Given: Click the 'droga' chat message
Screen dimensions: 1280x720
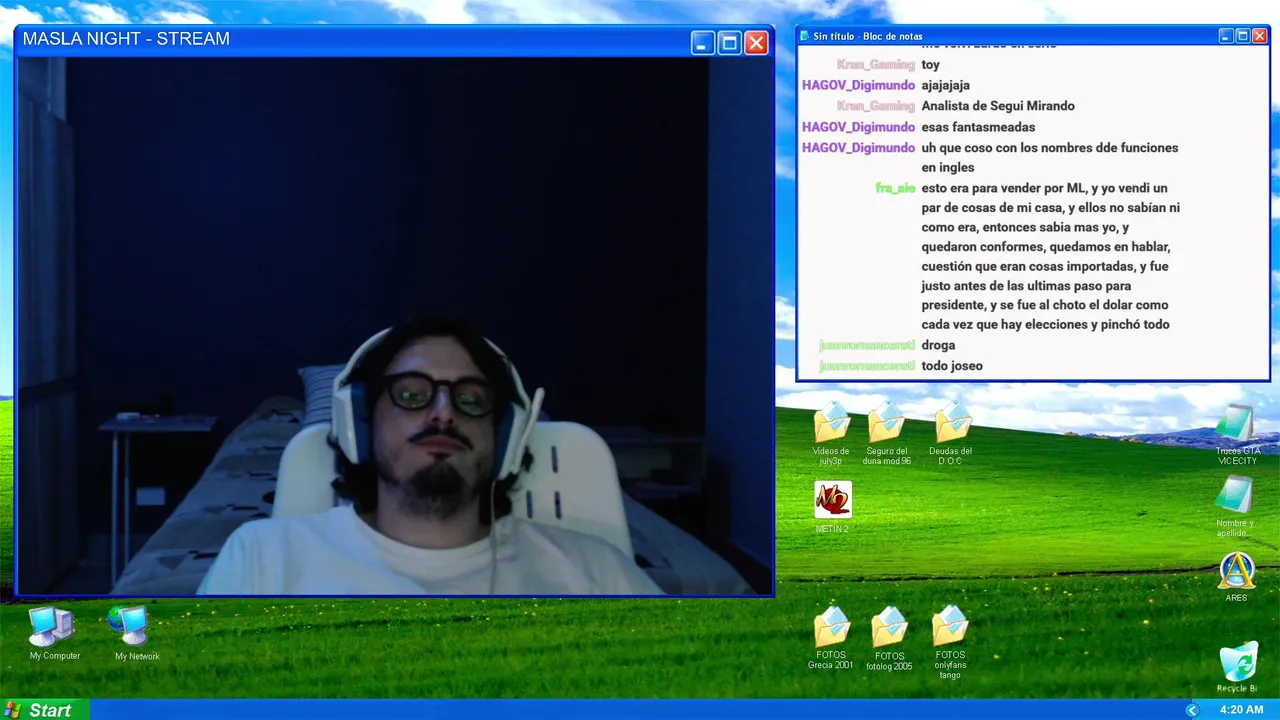Looking at the screenshot, I should coord(938,345).
